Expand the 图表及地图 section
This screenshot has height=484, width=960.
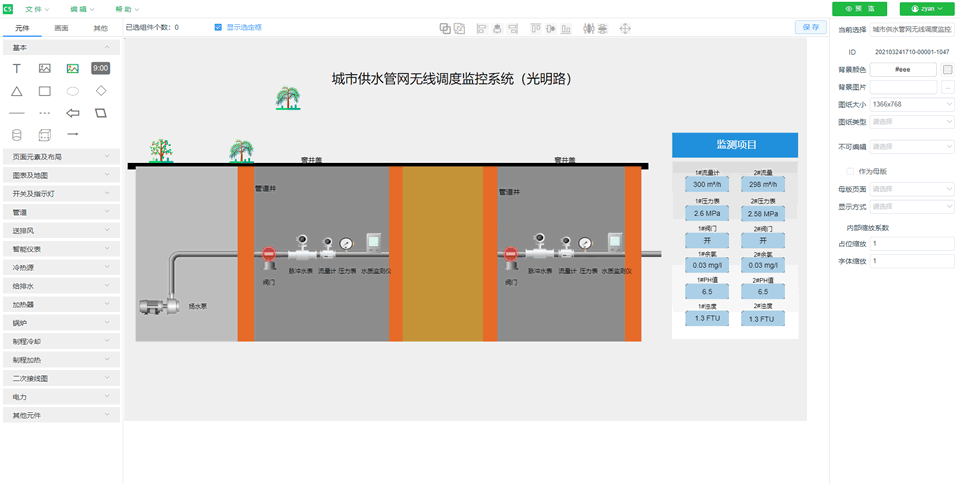[x=61, y=175]
